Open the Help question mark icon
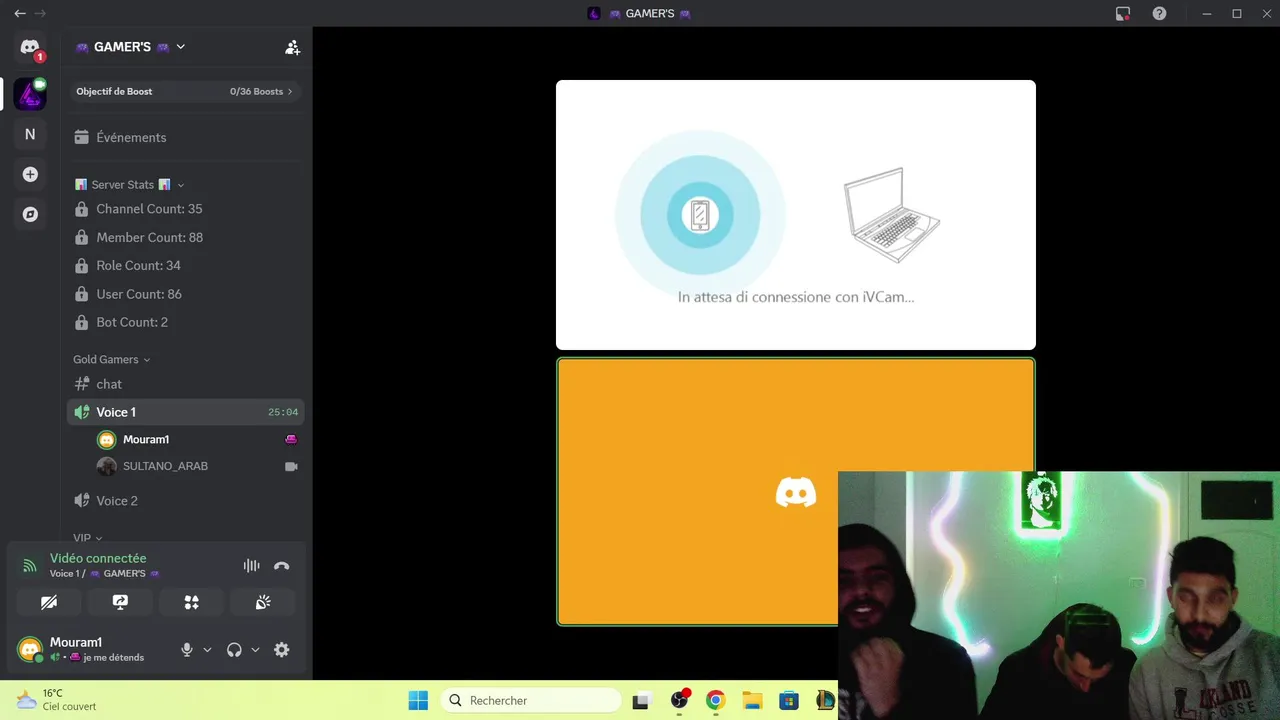Viewport: 1280px width, 720px height. click(1159, 13)
